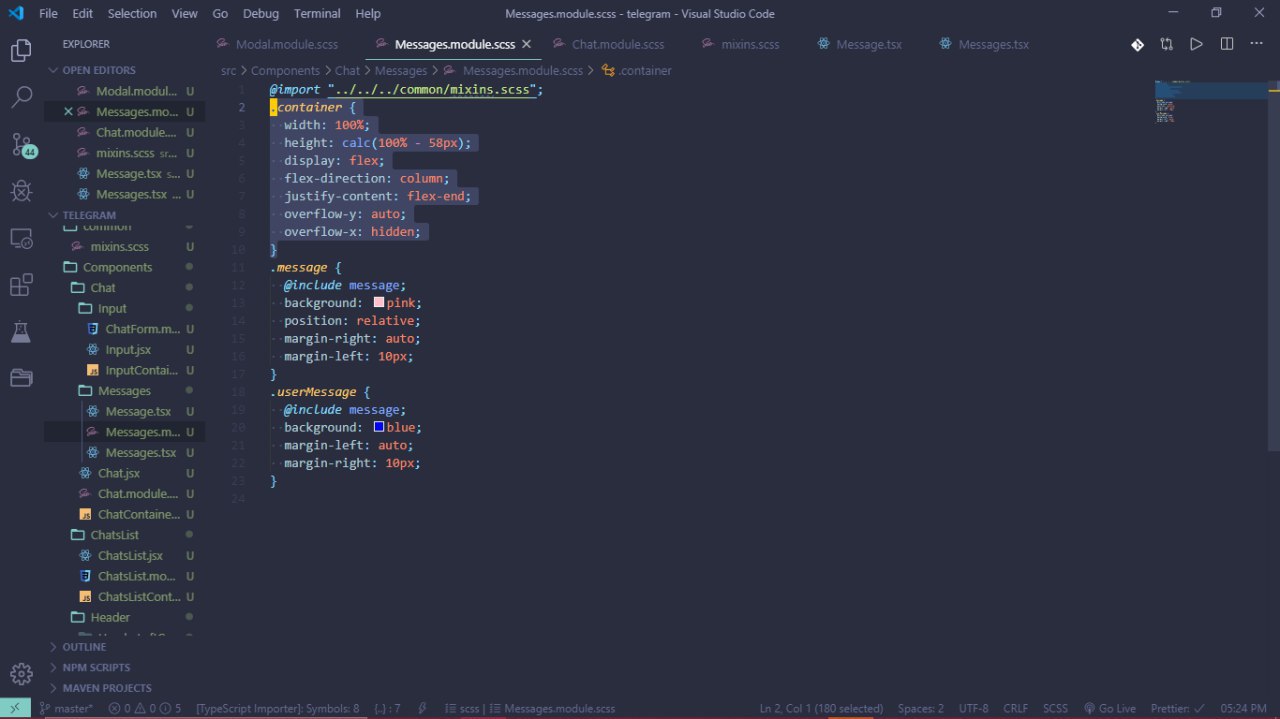Viewport: 1280px width, 719px height.
Task: Switch to the Chat.module.scss tab
Action: [x=617, y=44]
